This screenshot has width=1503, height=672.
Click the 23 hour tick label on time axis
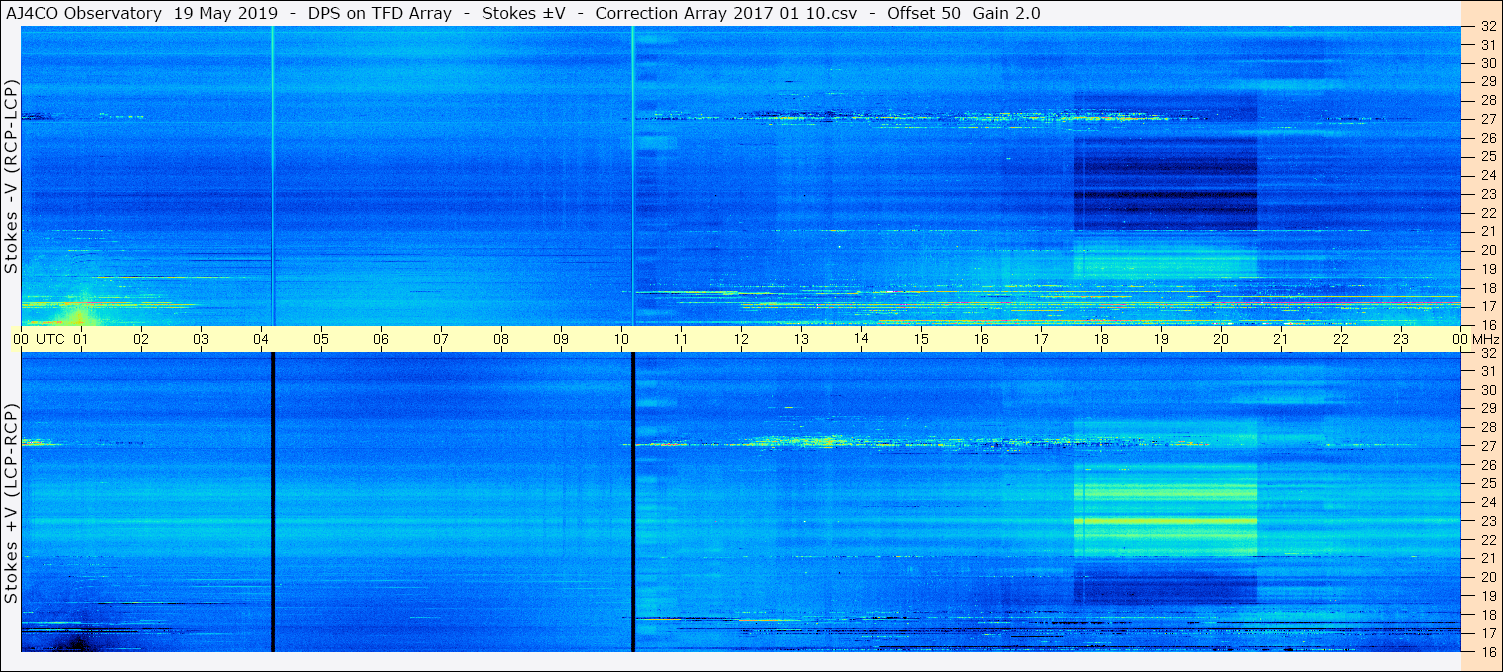[x=1401, y=339]
